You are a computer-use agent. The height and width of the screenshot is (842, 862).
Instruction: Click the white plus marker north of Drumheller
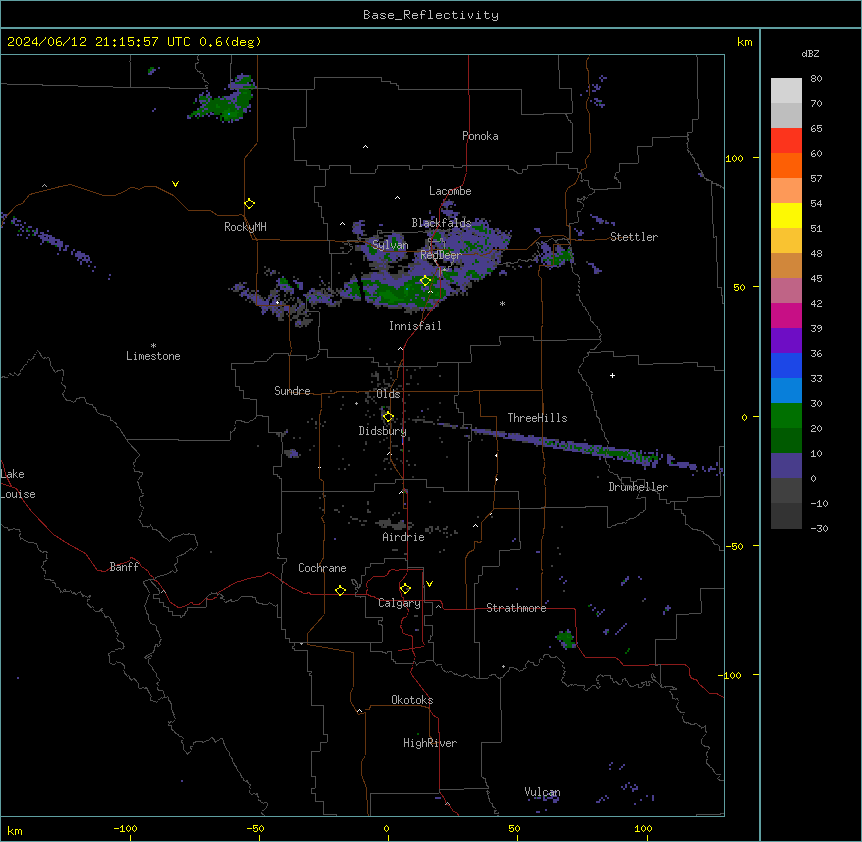point(612,375)
